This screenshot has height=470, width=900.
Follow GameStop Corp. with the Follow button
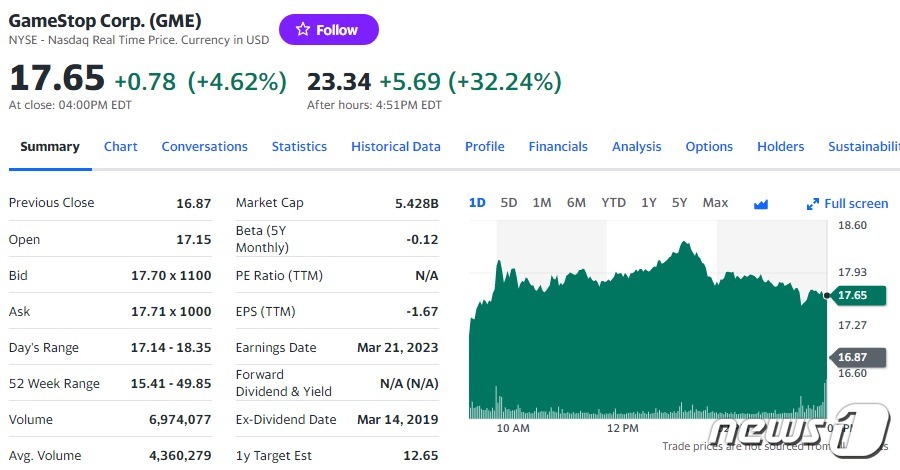pyautogui.click(x=329, y=29)
